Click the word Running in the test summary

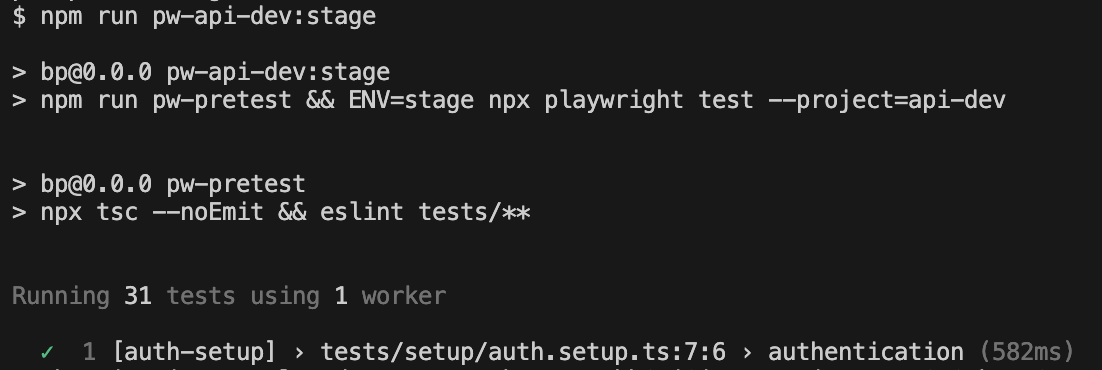pos(60,295)
